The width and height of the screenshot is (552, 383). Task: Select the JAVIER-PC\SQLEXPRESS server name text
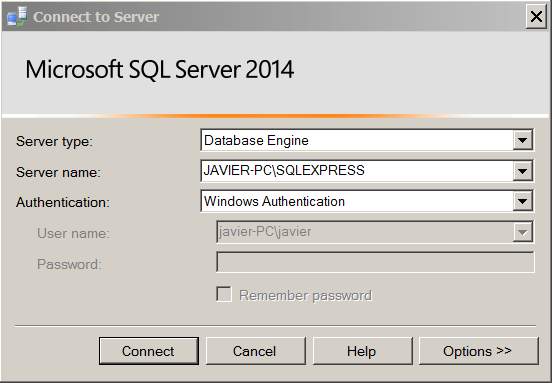[x=284, y=170]
